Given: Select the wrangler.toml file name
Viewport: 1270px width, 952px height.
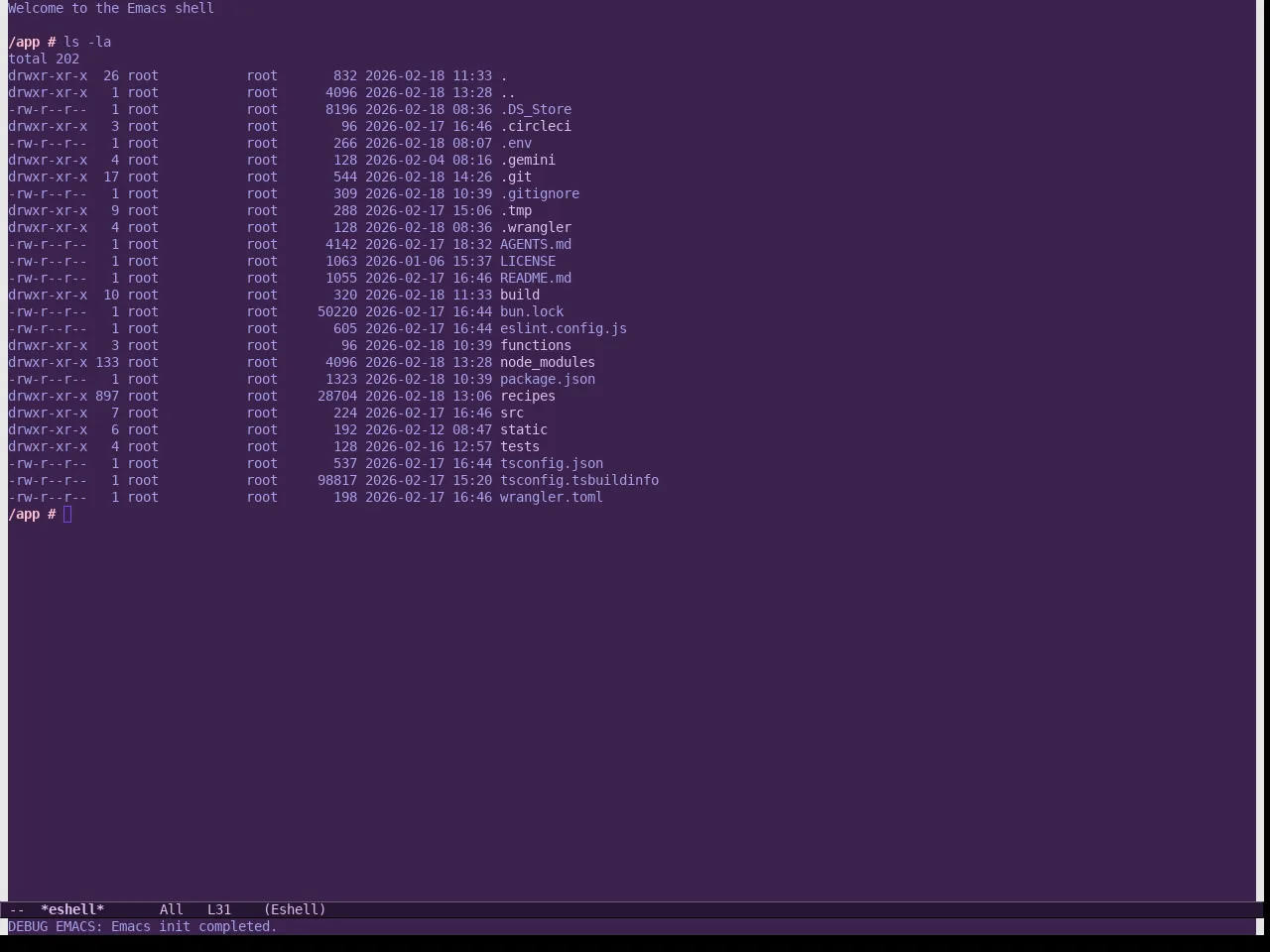Looking at the screenshot, I should pos(552,497).
